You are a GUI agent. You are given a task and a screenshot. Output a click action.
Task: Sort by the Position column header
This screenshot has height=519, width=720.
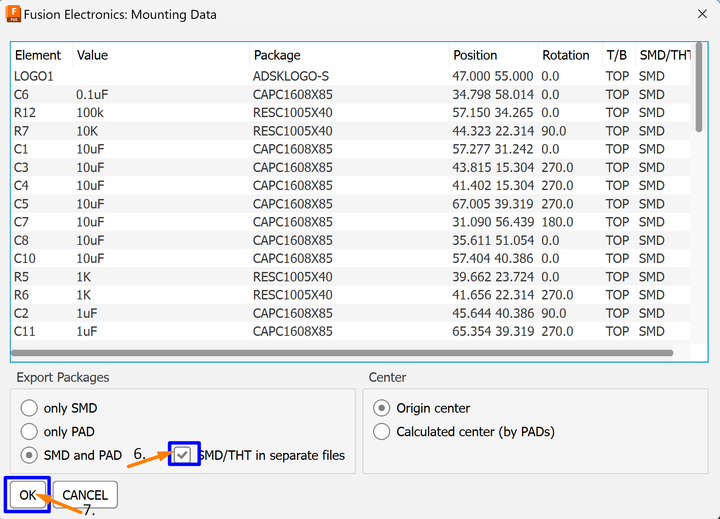[493, 55]
